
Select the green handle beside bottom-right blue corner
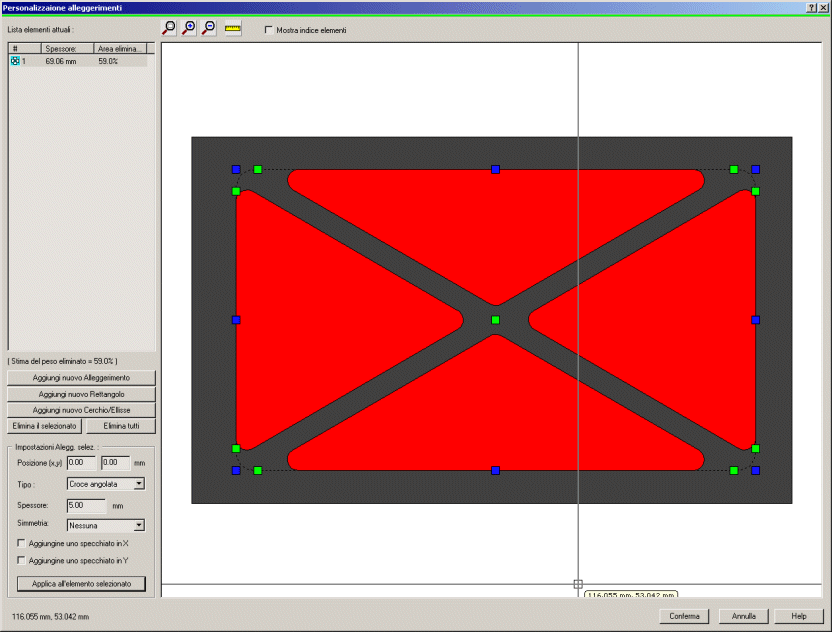coord(734,470)
